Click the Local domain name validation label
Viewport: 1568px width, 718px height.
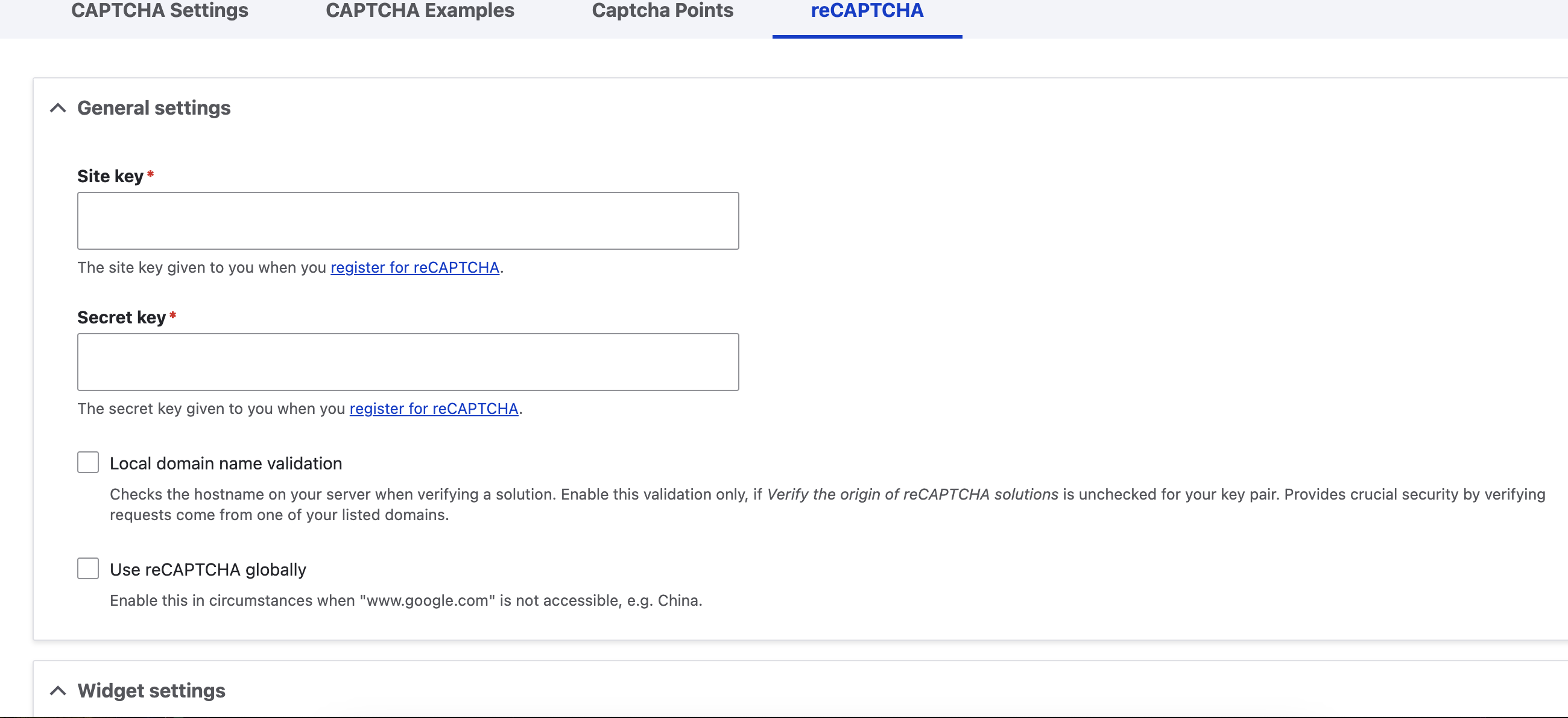(x=225, y=463)
